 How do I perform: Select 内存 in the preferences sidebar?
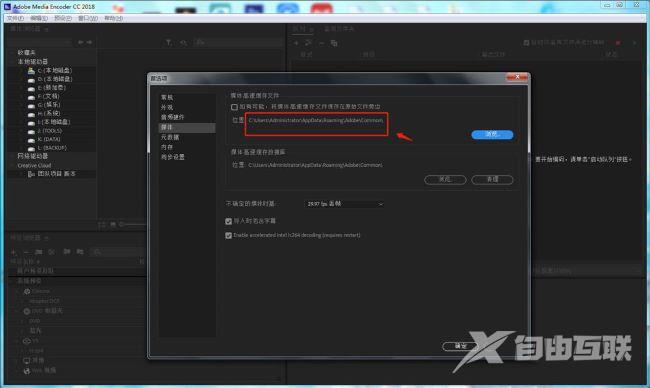(167, 147)
